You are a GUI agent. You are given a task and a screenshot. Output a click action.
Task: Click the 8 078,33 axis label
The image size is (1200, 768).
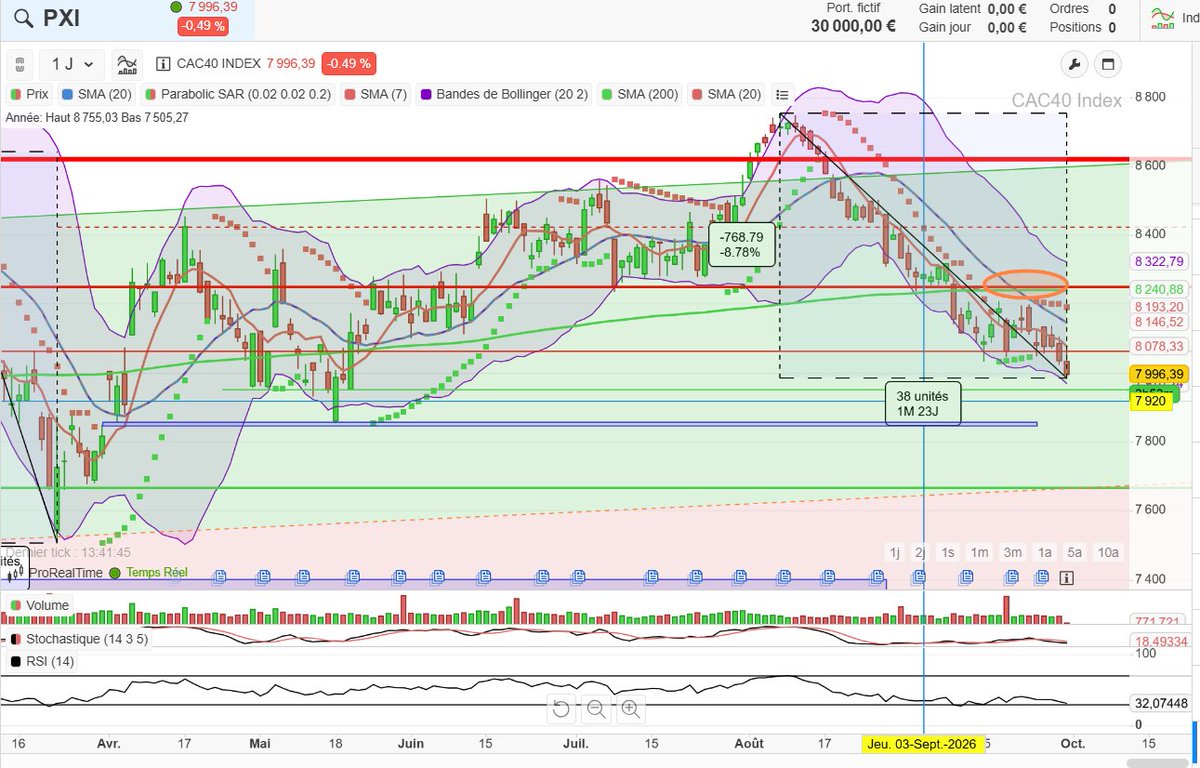click(x=1158, y=346)
